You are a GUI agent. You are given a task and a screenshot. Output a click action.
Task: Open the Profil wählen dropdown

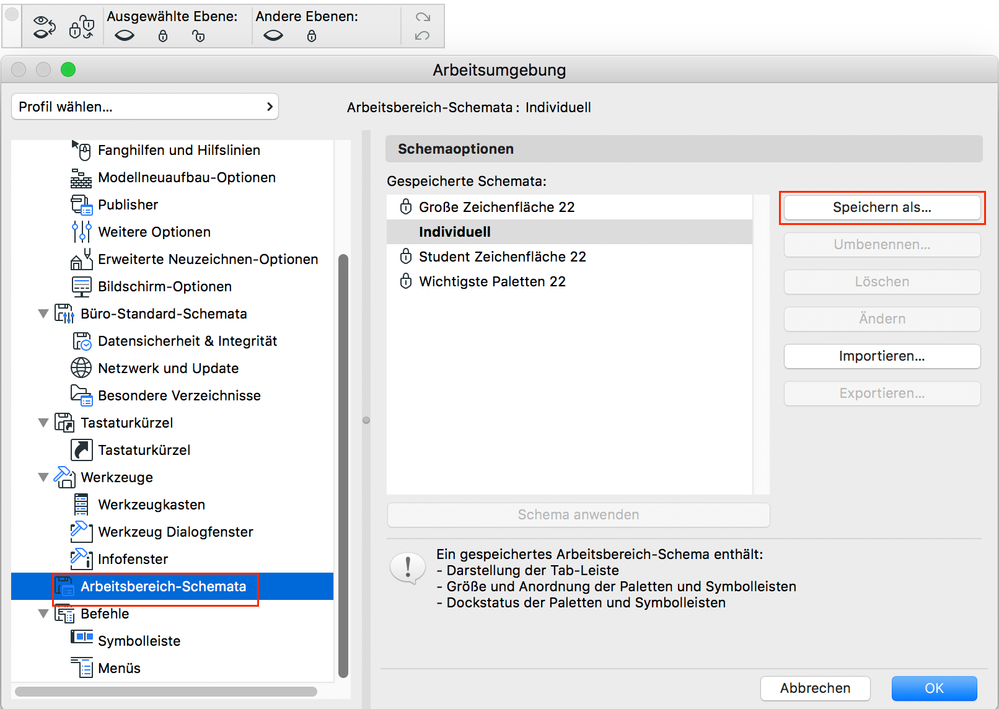point(145,106)
